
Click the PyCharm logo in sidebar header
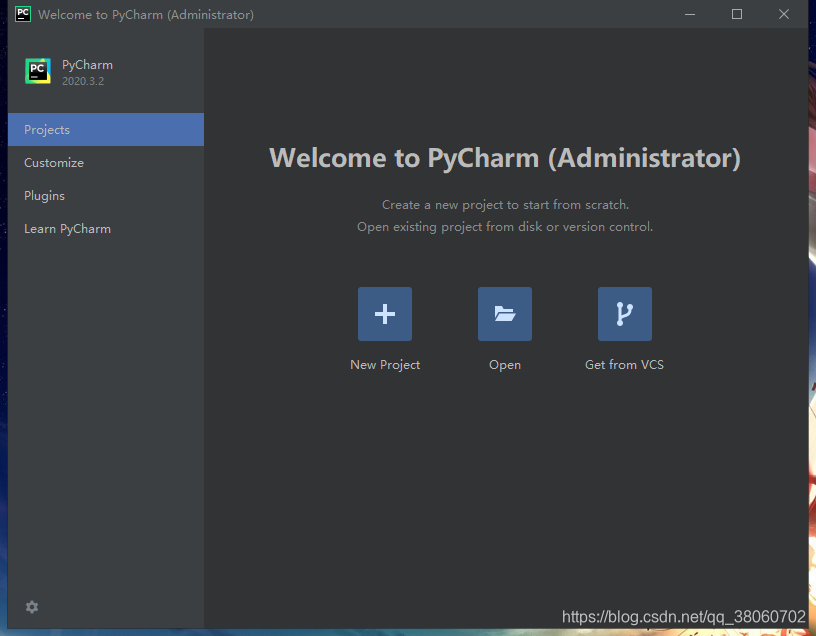coord(38,71)
